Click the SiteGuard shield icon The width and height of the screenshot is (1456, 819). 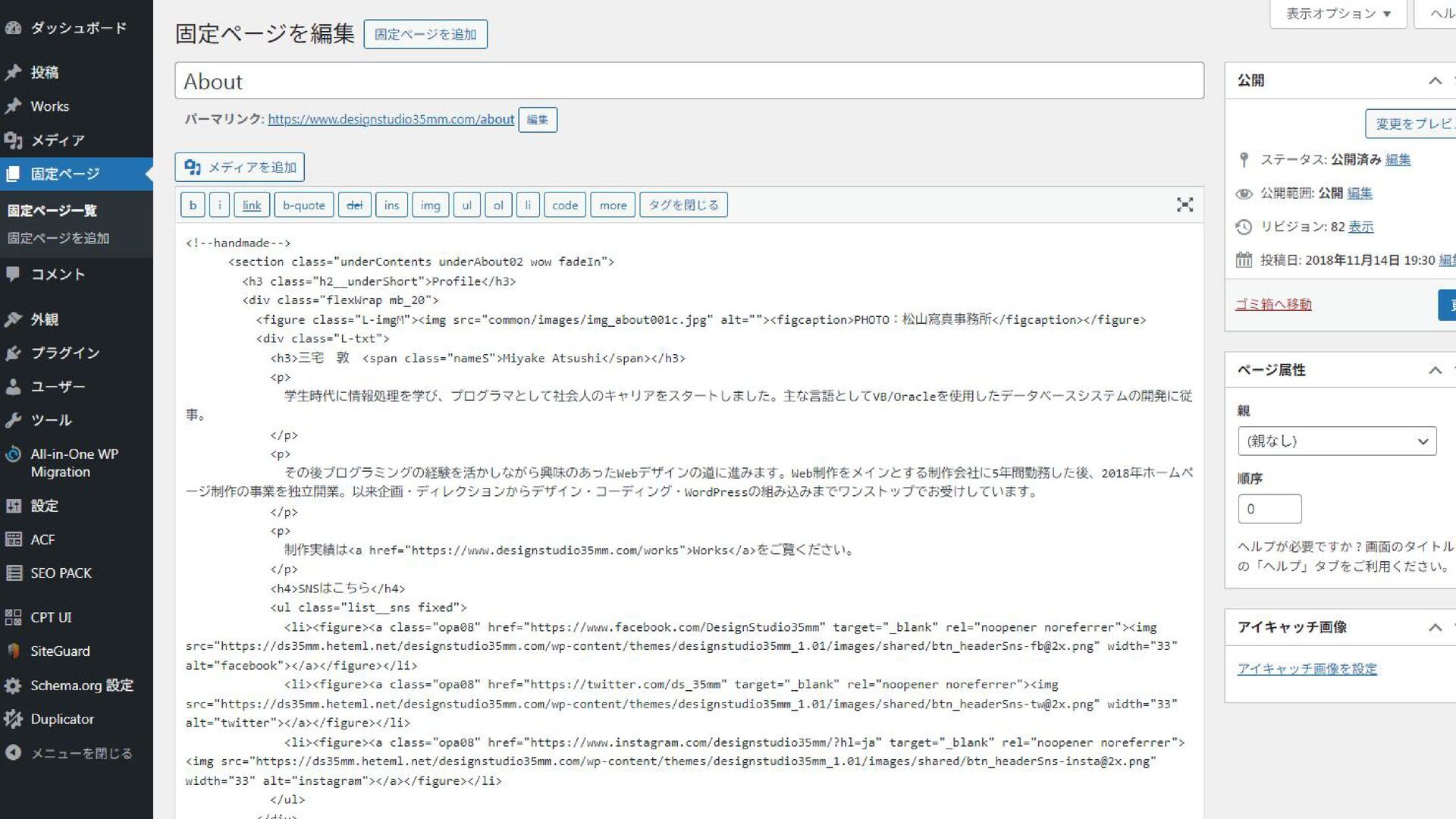[x=13, y=651]
